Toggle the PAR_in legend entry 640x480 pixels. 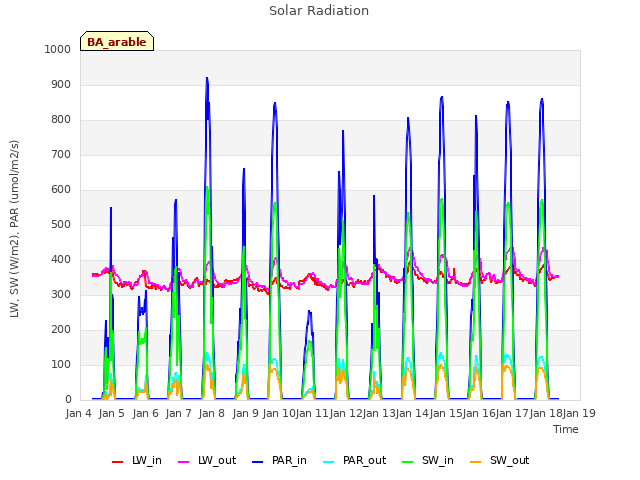tap(279, 461)
